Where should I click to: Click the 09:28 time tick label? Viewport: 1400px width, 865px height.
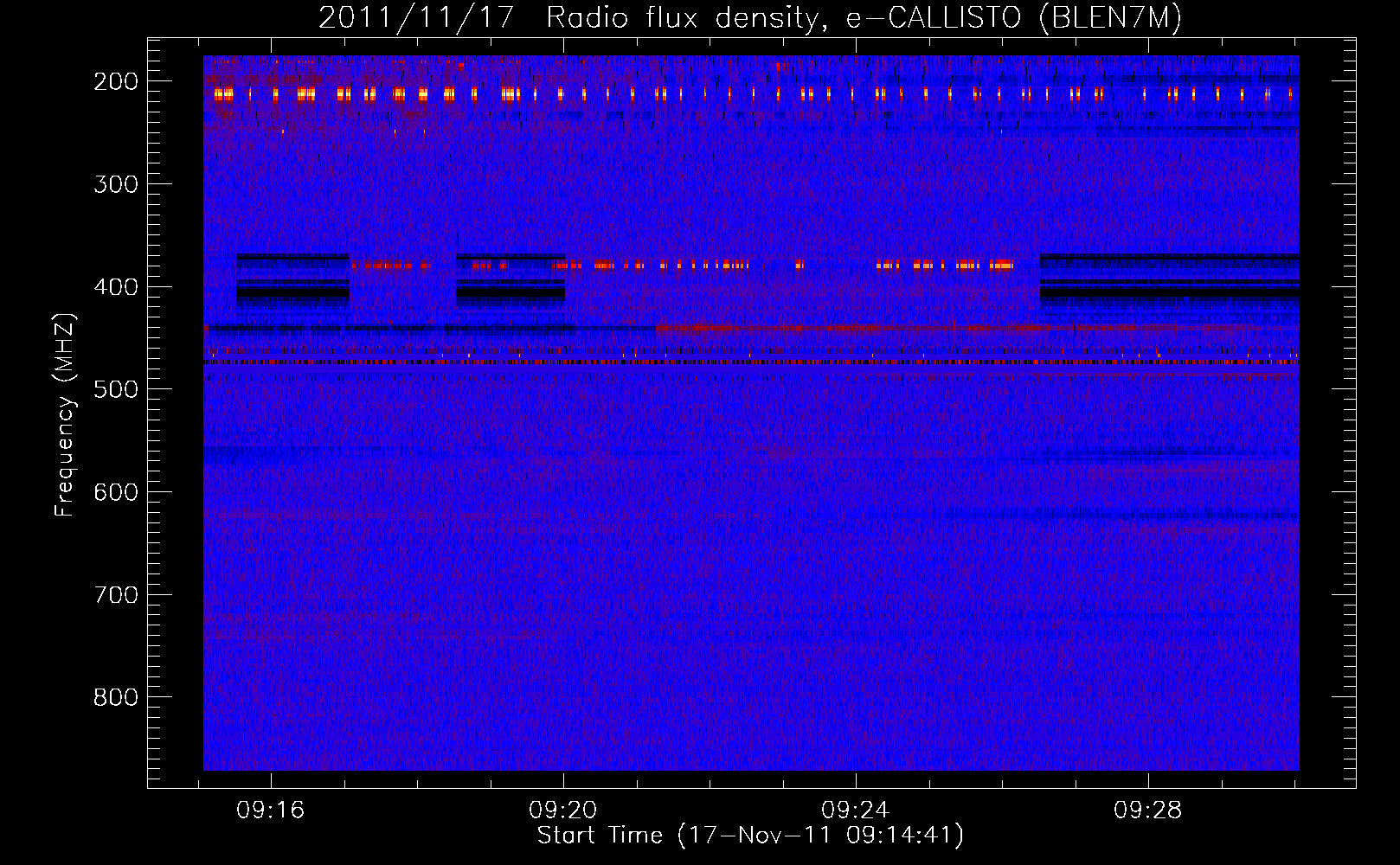(x=1148, y=811)
